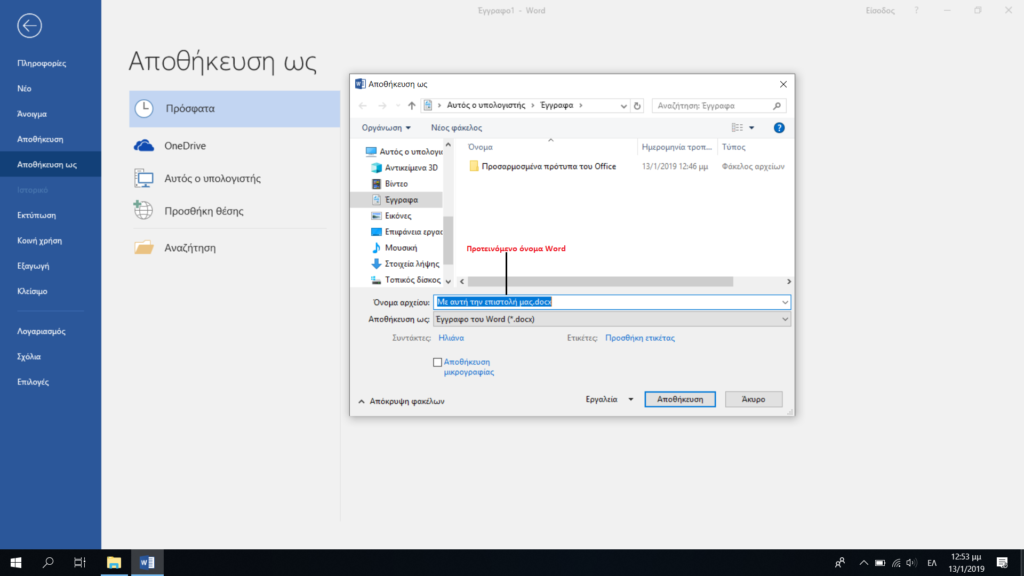Select Βίντεο in the navigation tree
The height and width of the screenshot is (576, 1024).
pos(390,184)
